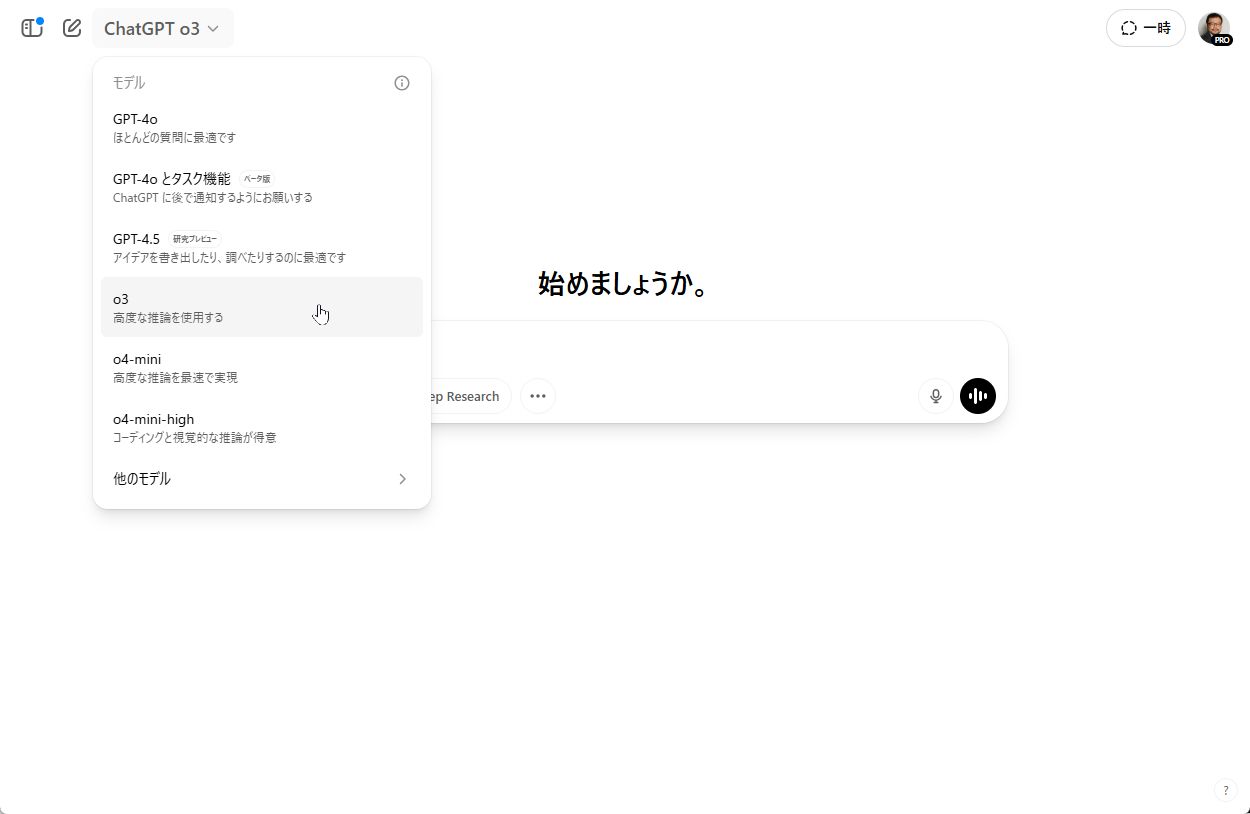This screenshot has width=1250, height=814.
Task: Open the three-dot more tools button
Action: point(538,396)
